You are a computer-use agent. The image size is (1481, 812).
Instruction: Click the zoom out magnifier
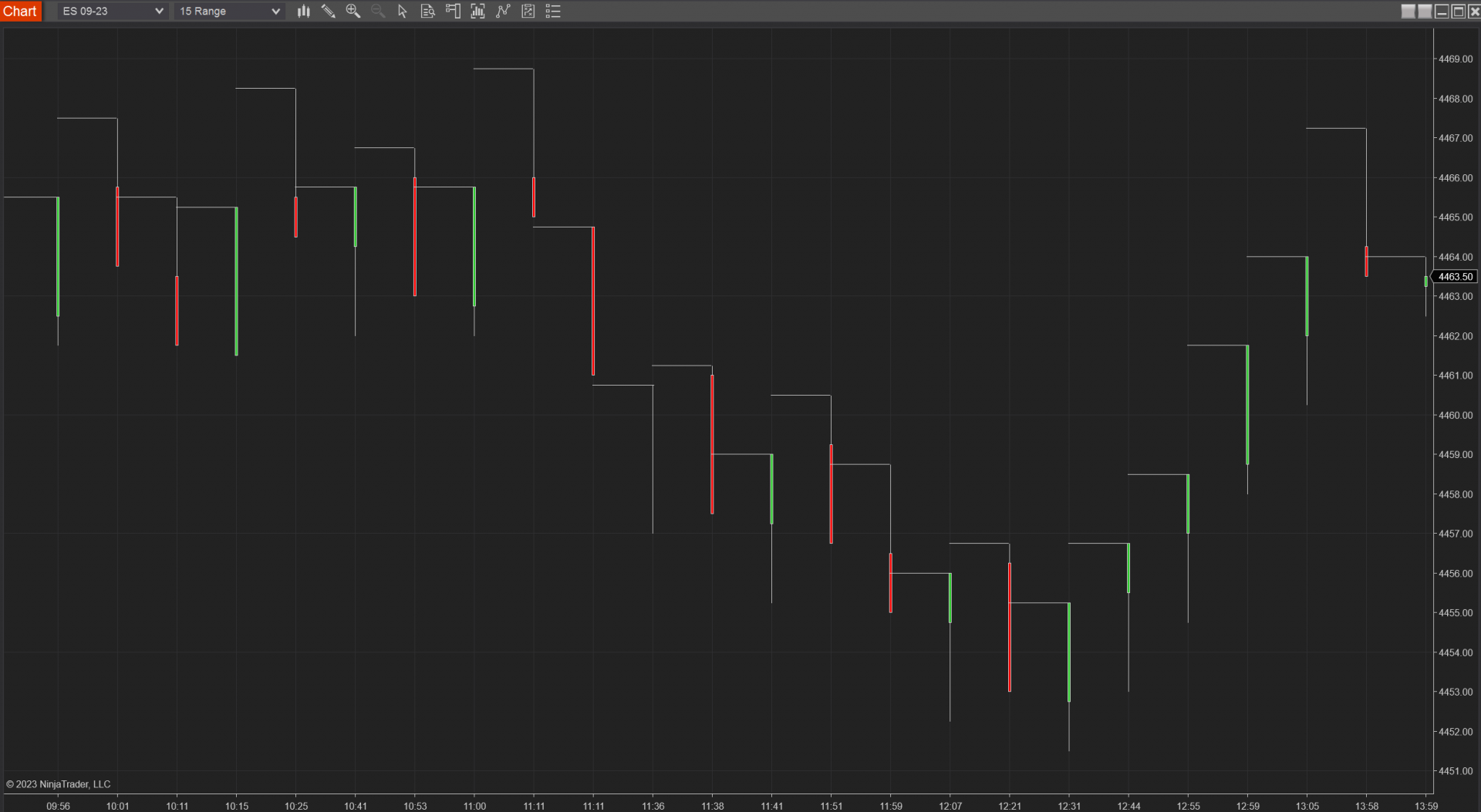click(x=378, y=11)
